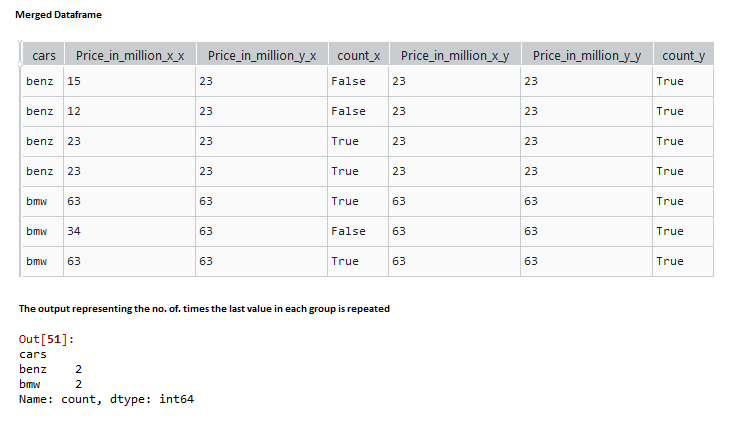The height and width of the screenshot is (421, 731).
Task: Select the bmw label in the last table row
Action: (37, 261)
